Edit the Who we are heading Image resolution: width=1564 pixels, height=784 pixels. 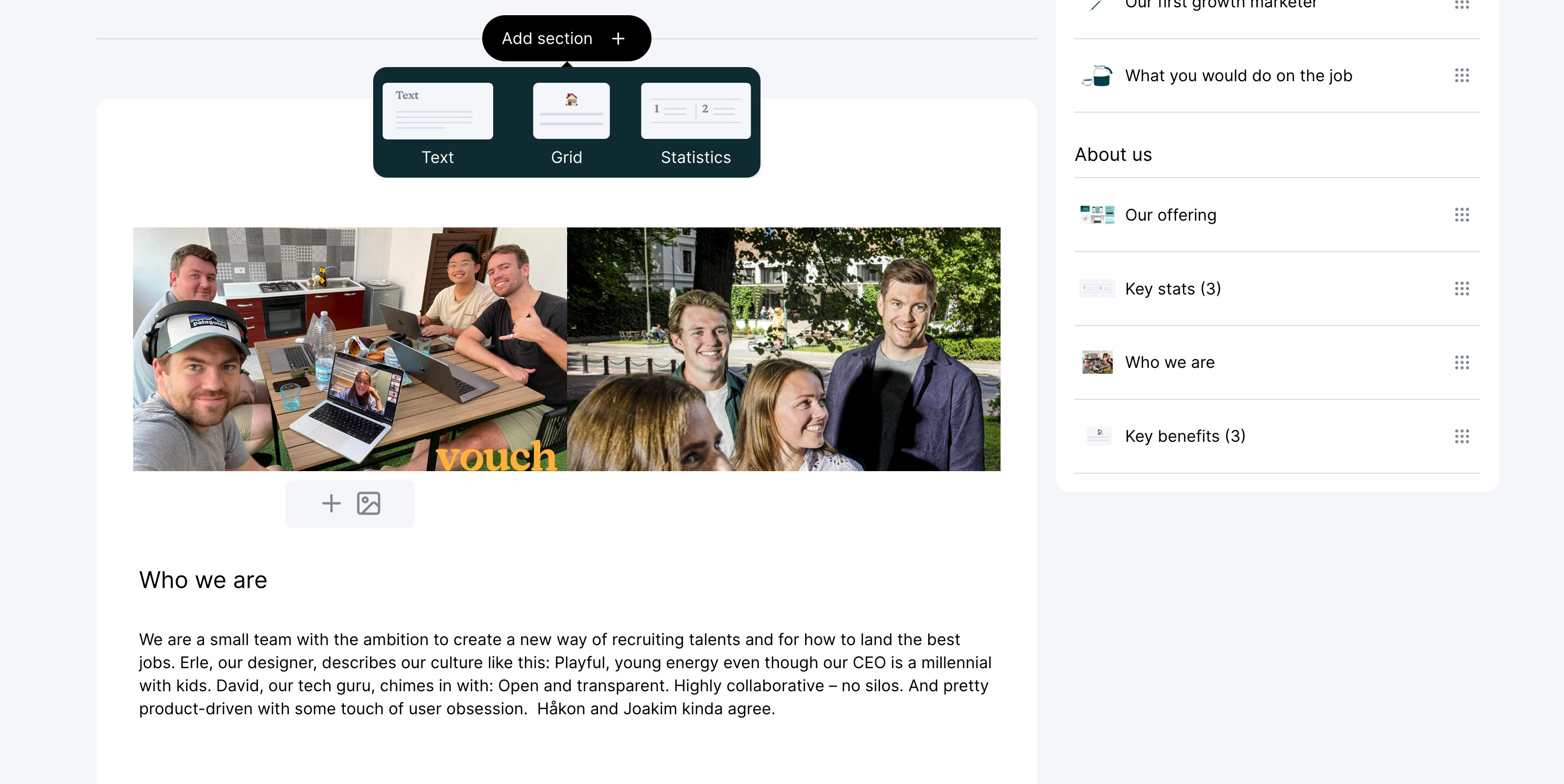tap(203, 580)
